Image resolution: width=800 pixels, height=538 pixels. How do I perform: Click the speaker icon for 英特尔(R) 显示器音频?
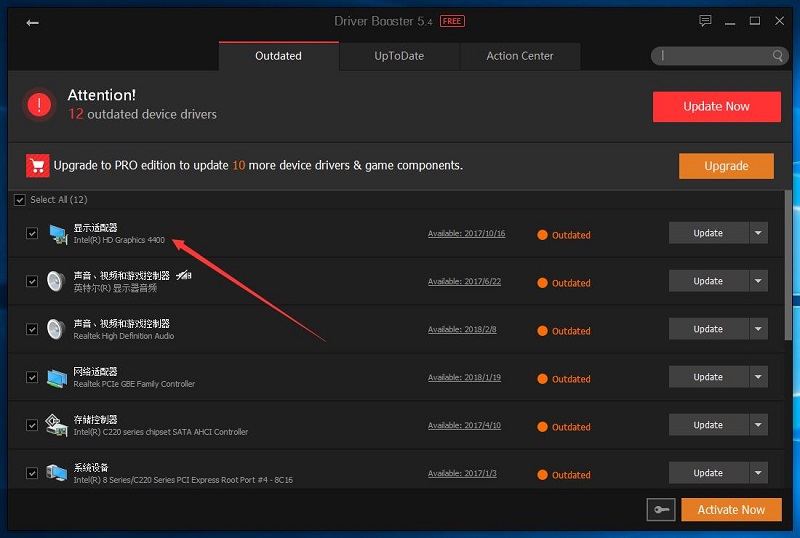[x=56, y=281]
